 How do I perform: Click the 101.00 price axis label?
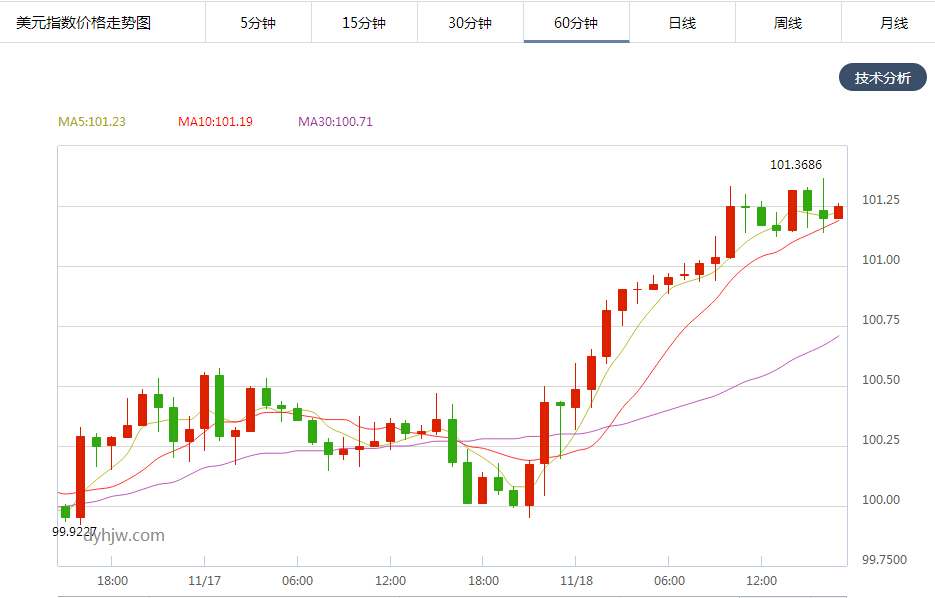click(x=881, y=260)
